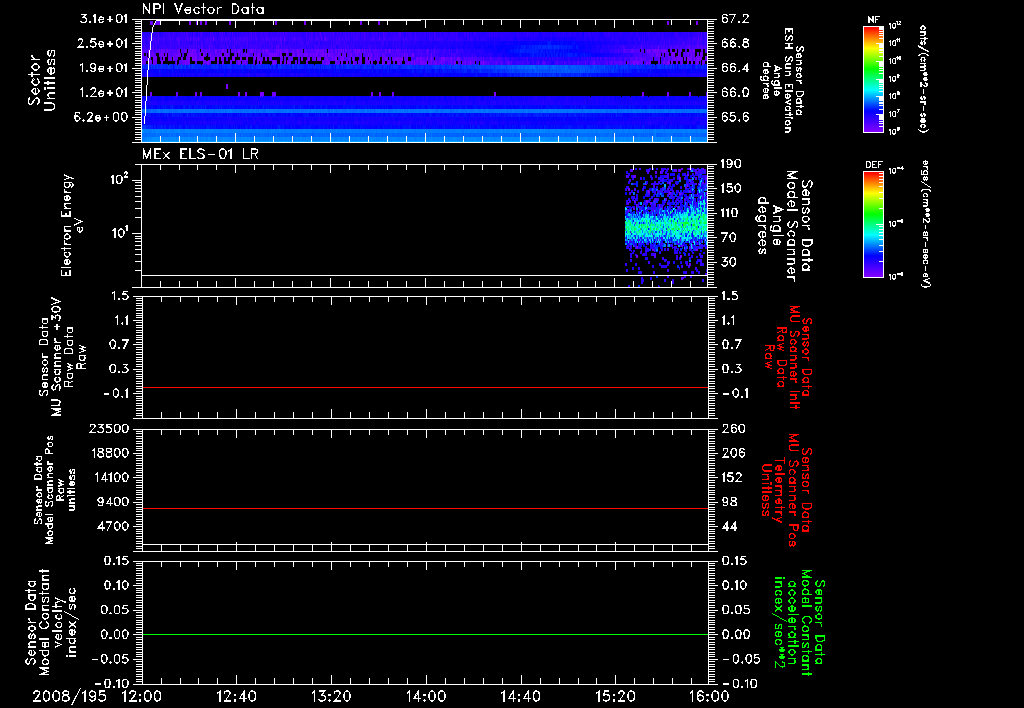Click the 1.9e+01 sector tick value
Screen dimensions: 1024x708
[x=103, y=68]
